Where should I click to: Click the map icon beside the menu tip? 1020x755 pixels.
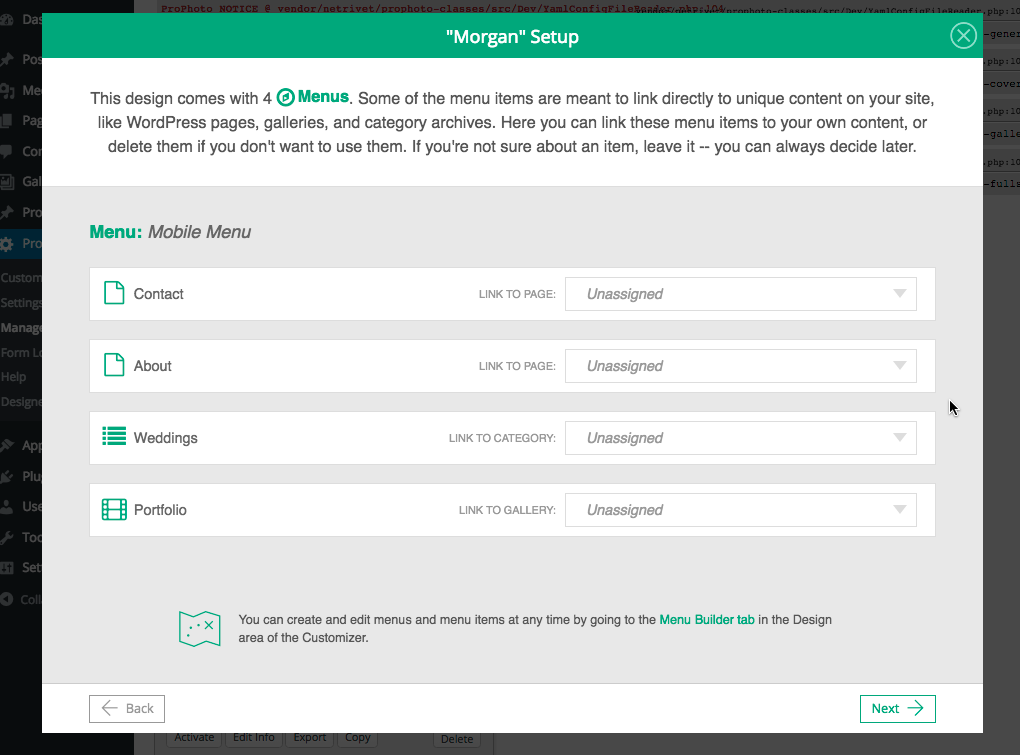point(200,629)
